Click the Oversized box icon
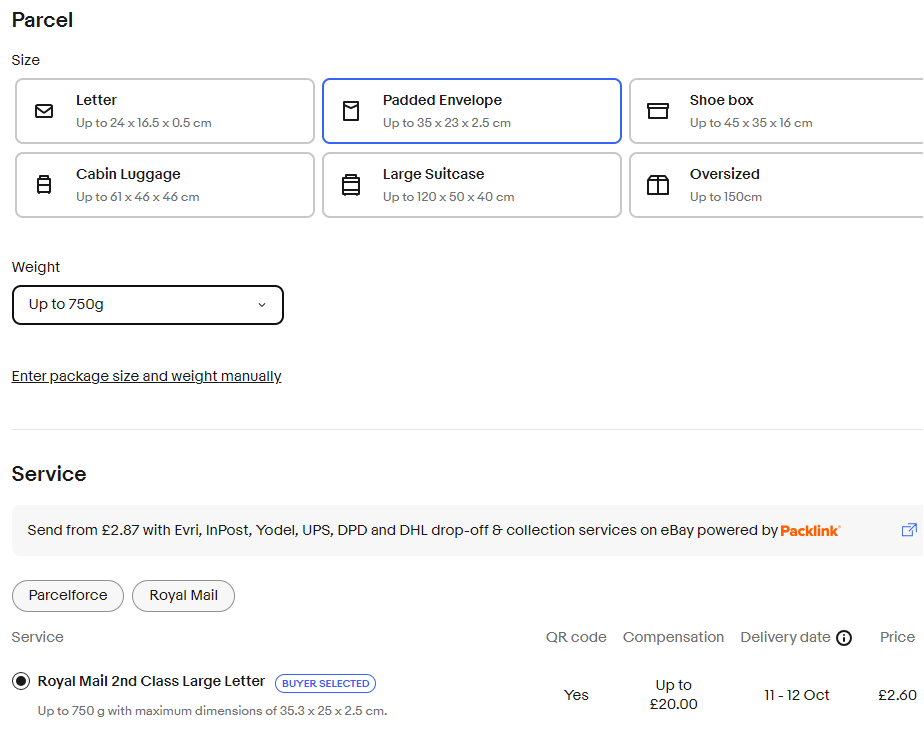 pyautogui.click(x=658, y=184)
